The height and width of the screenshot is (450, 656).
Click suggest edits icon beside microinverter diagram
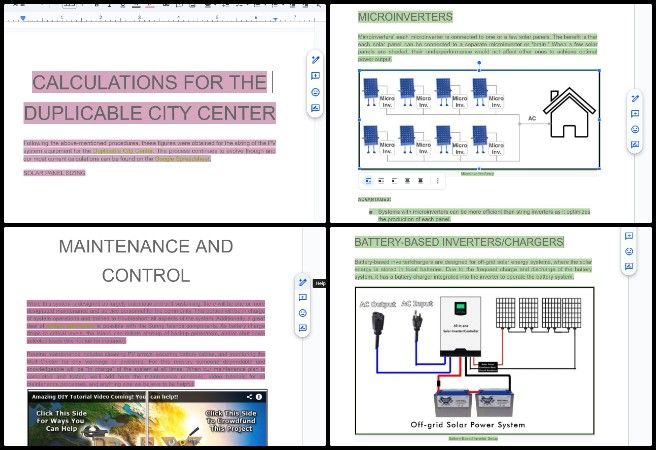(x=635, y=144)
